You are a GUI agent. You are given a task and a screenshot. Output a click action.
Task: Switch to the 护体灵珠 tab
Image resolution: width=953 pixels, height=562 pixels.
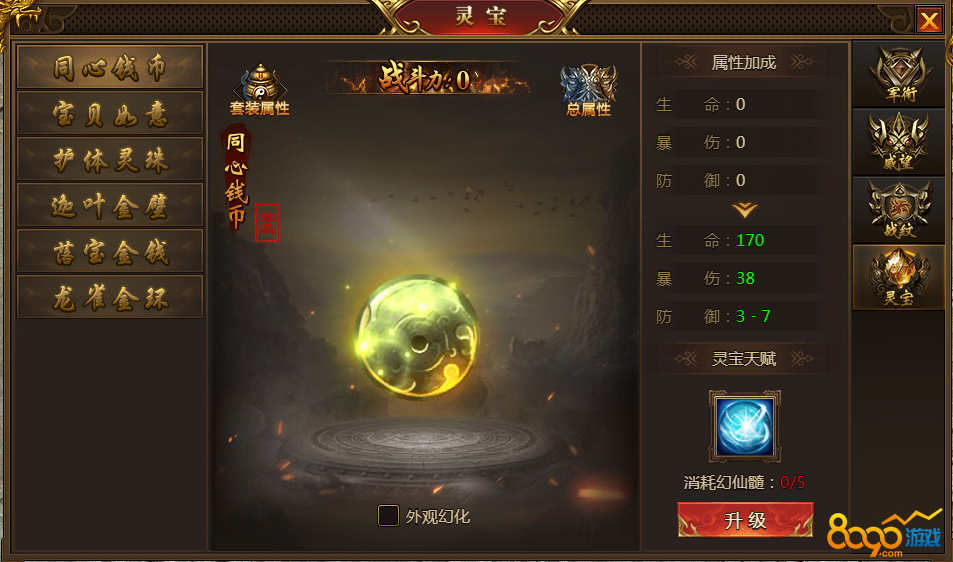(x=110, y=160)
